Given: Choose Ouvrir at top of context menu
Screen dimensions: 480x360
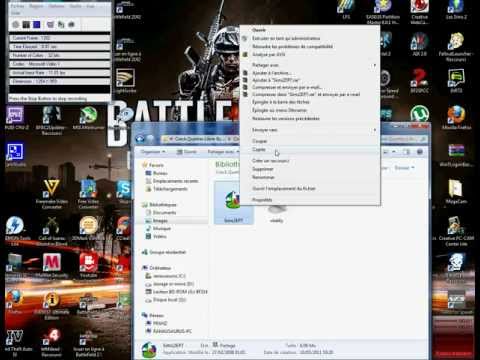Looking at the screenshot, I should (x=310, y=30).
